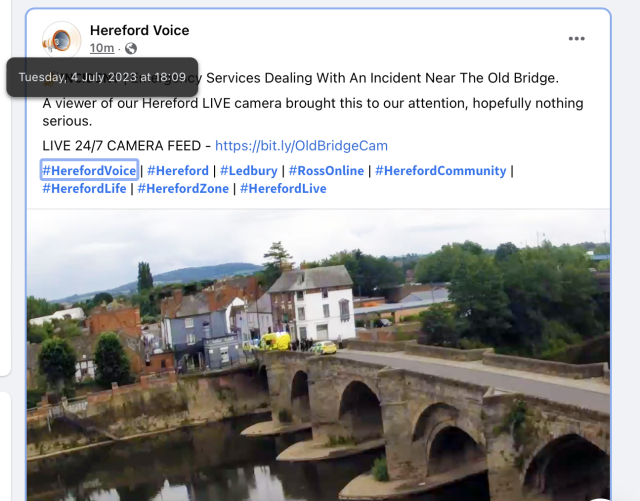The image size is (640, 501).
Task: Click the post text about Hereford LIVE camera
Action: coord(313,112)
